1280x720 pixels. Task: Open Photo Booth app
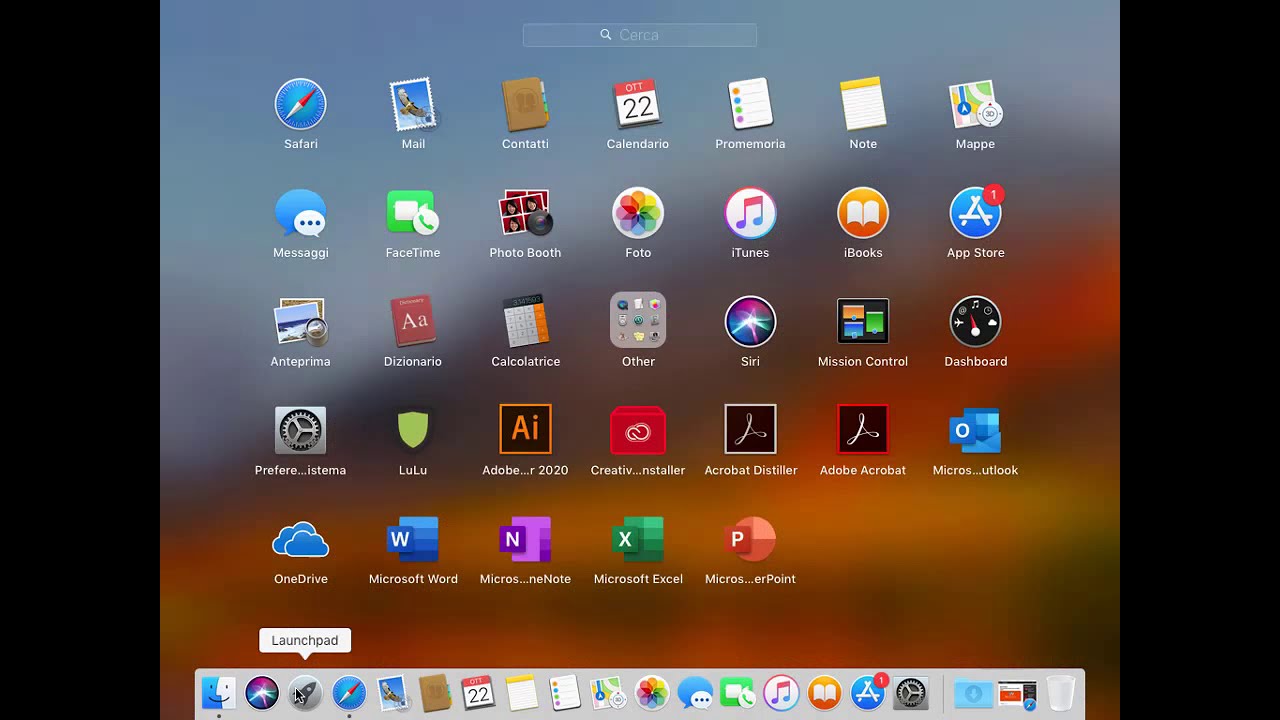pyautogui.click(x=525, y=213)
